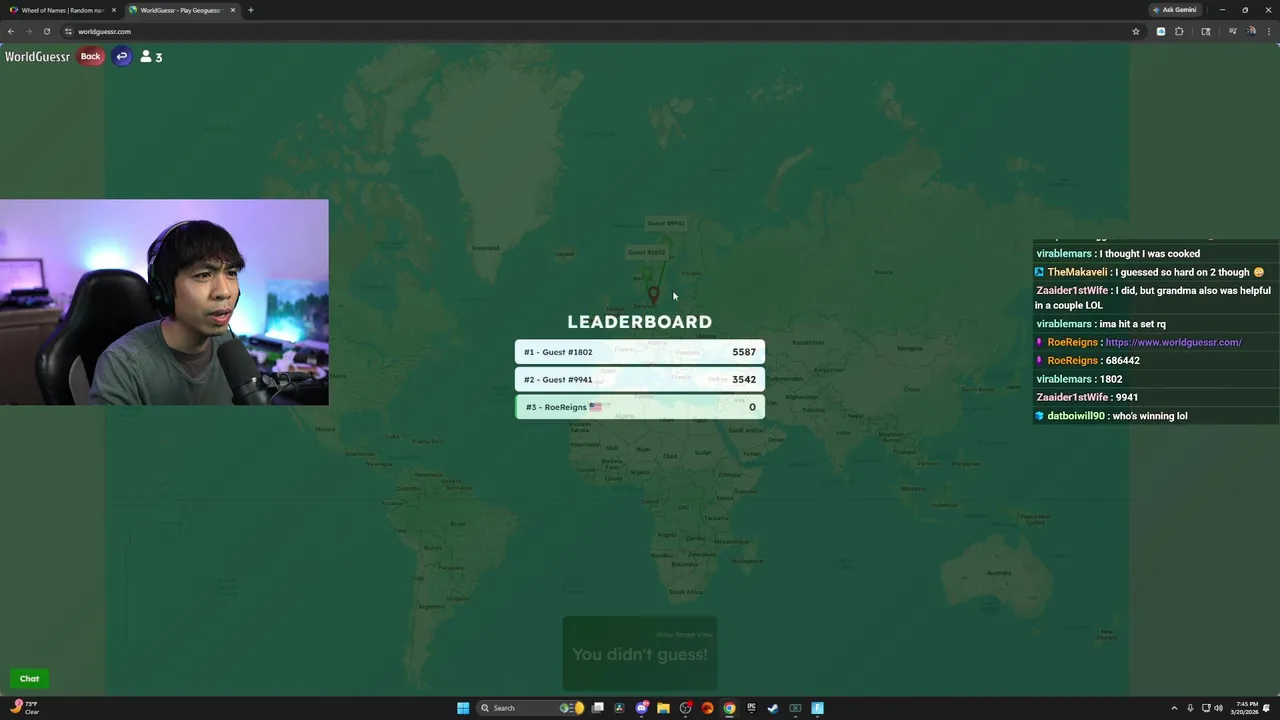The image size is (1280, 720).
Task: Open File Explorer from the taskbar
Action: coord(663,708)
